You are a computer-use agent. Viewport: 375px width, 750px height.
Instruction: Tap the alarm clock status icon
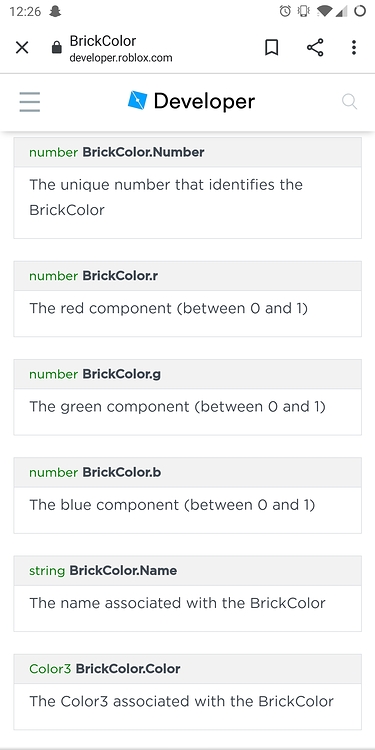pyautogui.click(x=285, y=11)
